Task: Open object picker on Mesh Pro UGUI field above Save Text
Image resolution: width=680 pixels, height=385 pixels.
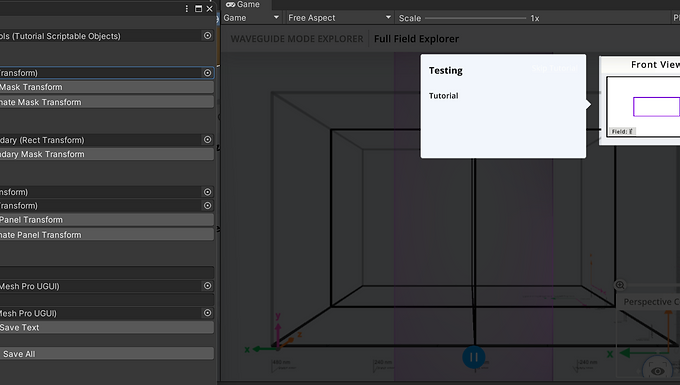Action: (207, 313)
